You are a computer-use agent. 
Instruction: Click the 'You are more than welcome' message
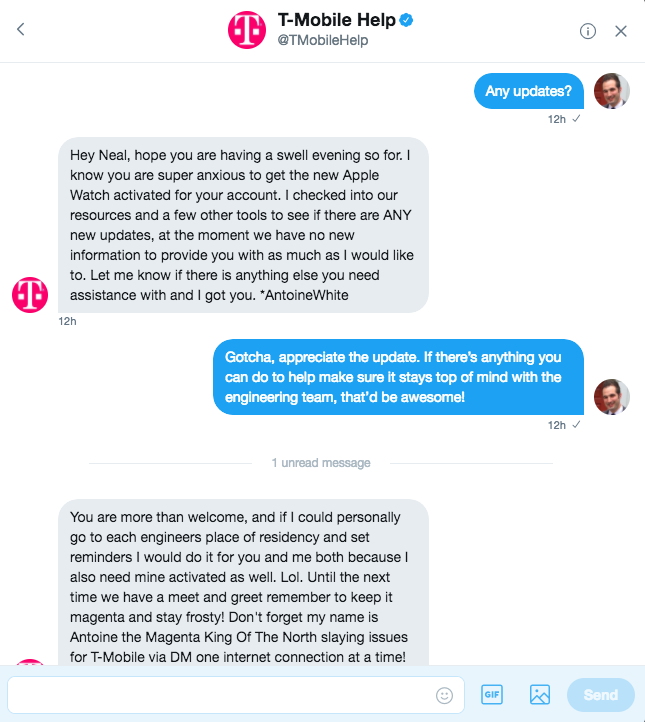(x=243, y=582)
